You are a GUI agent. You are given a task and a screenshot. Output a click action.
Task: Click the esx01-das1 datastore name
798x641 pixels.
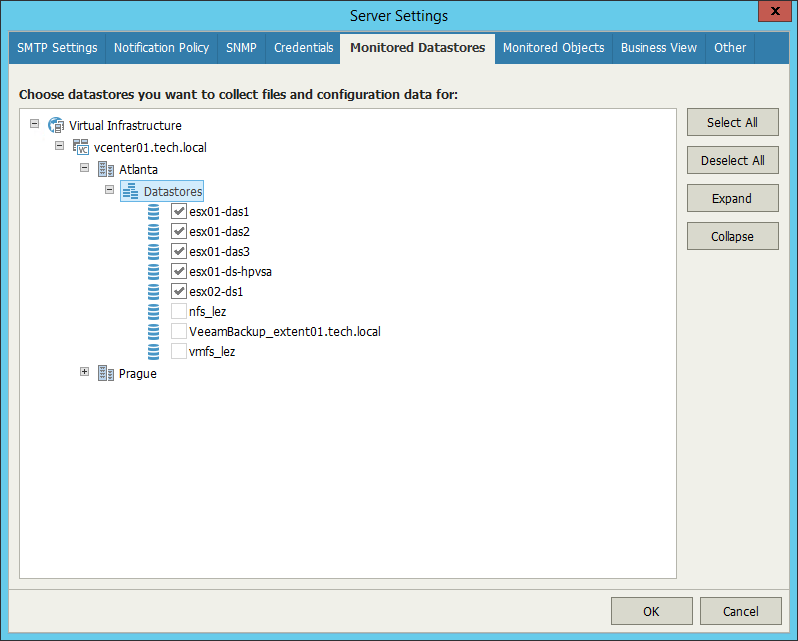point(219,212)
